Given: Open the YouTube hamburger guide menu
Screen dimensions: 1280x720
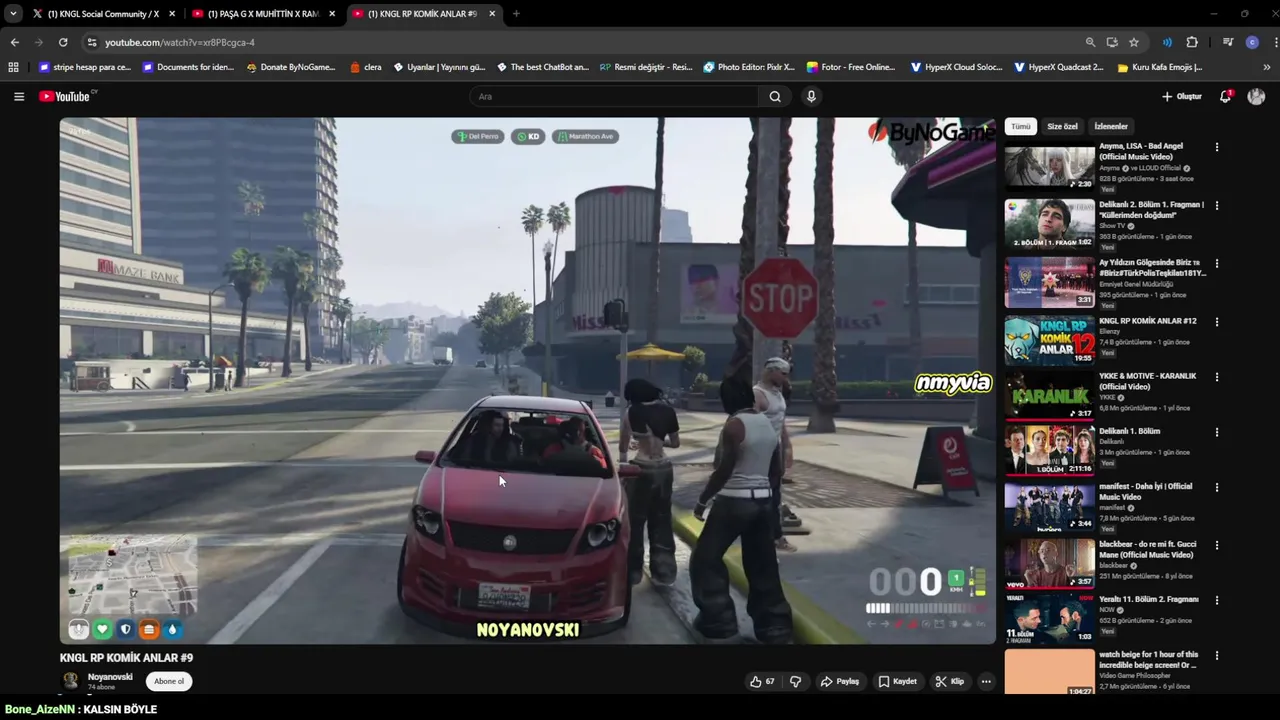Looking at the screenshot, I should pyautogui.click(x=19, y=96).
